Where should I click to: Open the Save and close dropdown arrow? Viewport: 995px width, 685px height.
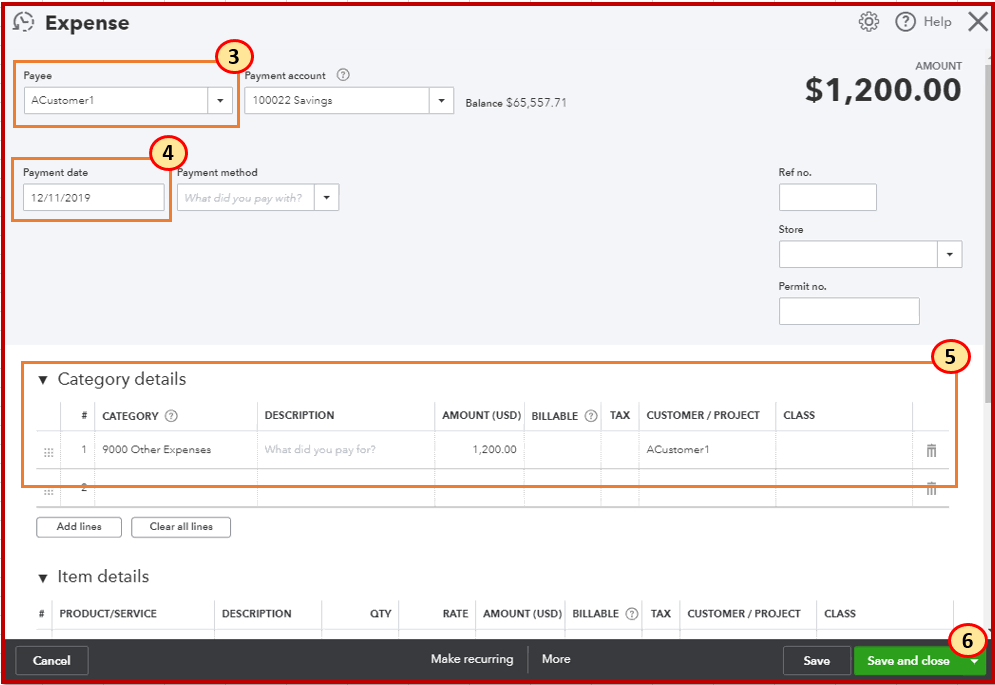pos(974,661)
